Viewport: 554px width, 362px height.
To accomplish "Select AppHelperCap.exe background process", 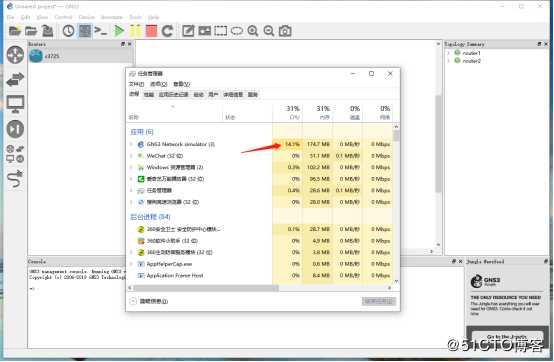I will [x=260, y=264].
